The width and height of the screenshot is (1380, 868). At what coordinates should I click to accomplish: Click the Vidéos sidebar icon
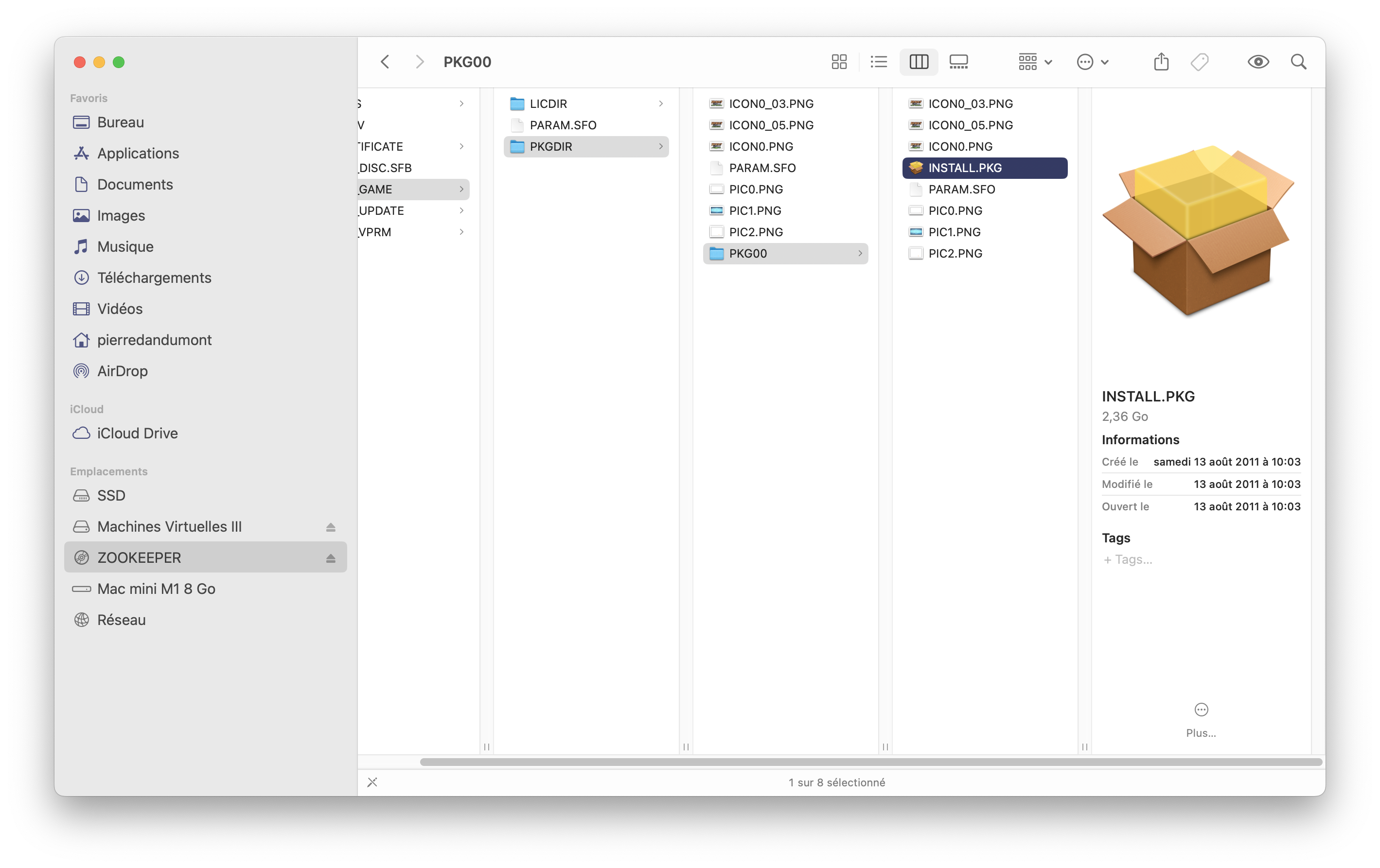pos(81,309)
